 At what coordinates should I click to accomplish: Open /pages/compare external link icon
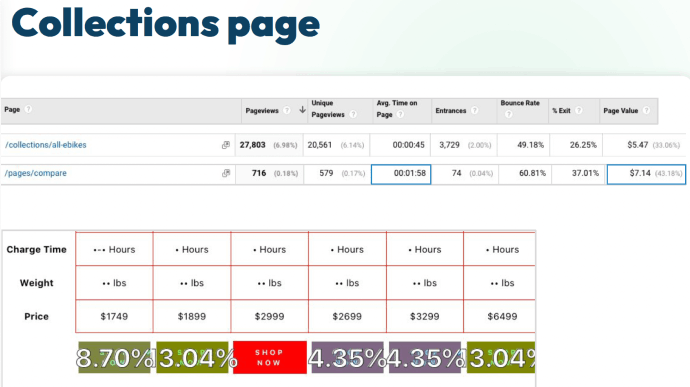click(226, 173)
